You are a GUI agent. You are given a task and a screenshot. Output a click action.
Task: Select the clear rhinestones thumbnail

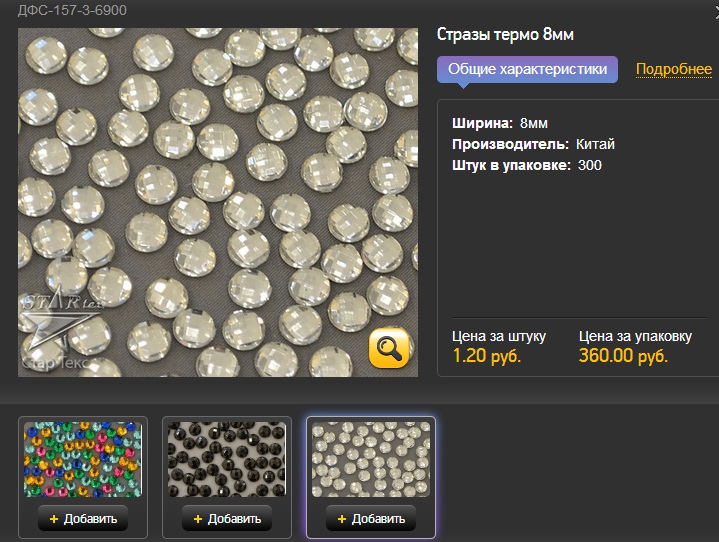pyautogui.click(x=371, y=459)
